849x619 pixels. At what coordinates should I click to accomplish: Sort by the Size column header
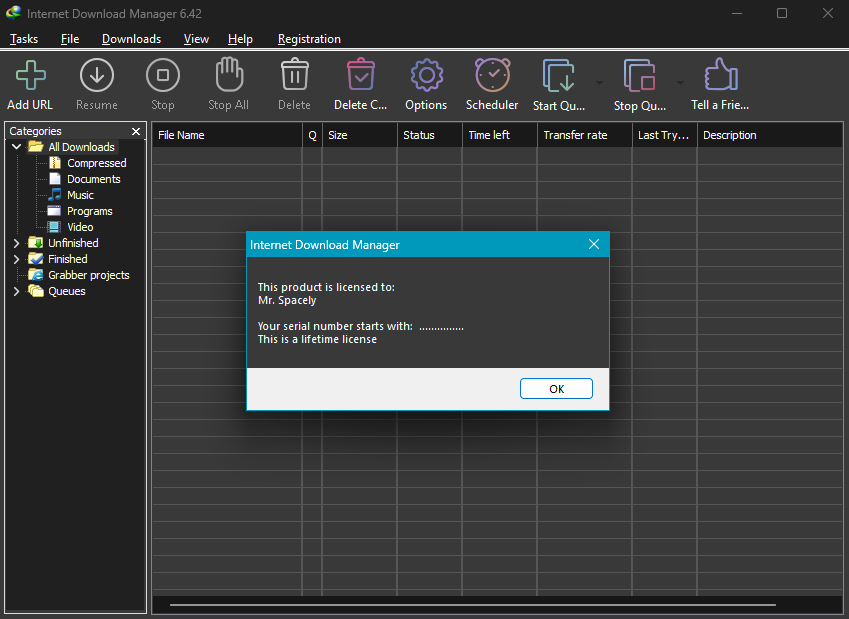coord(360,135)
